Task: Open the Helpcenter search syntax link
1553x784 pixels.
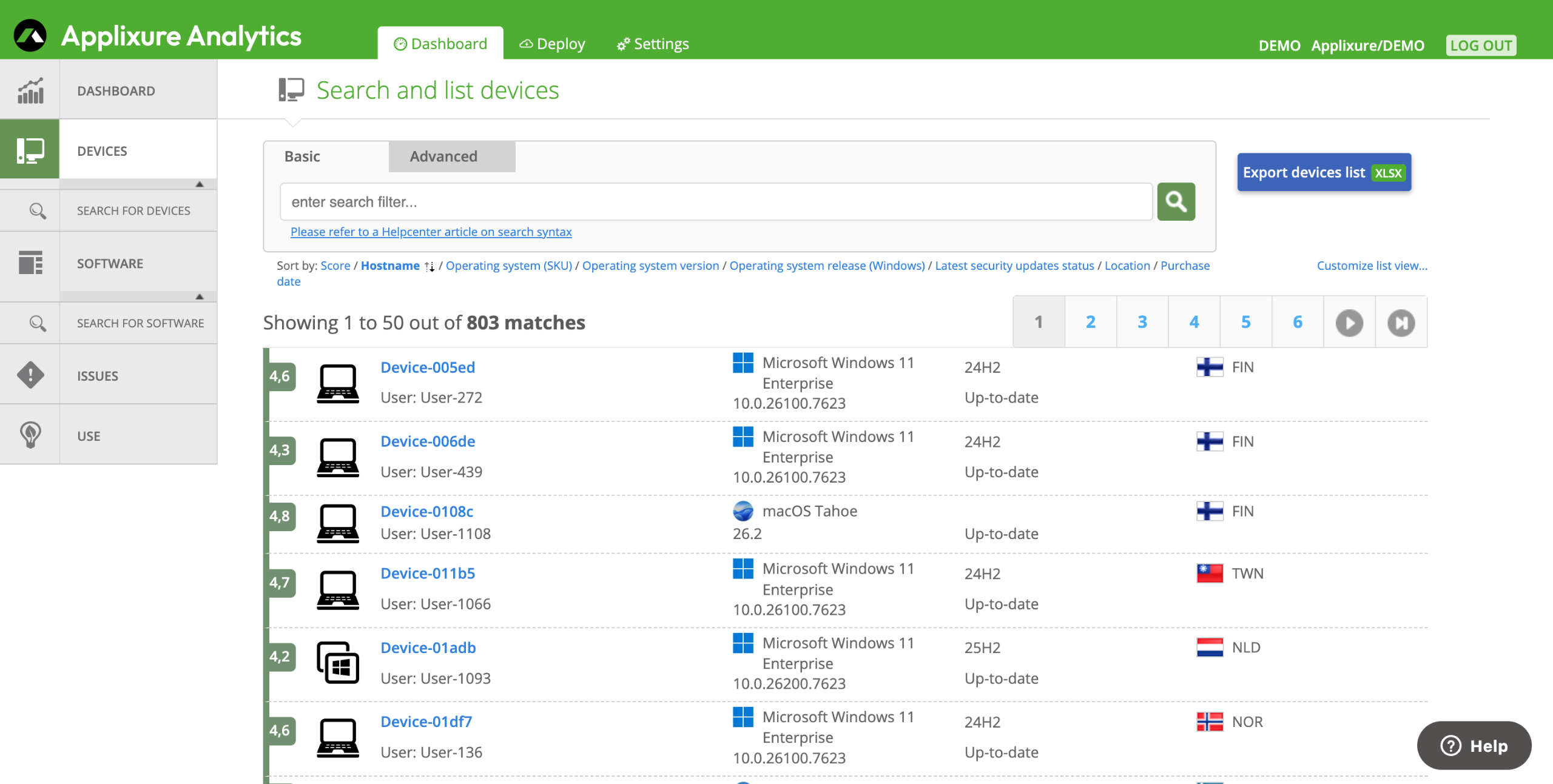Action: 431,232
